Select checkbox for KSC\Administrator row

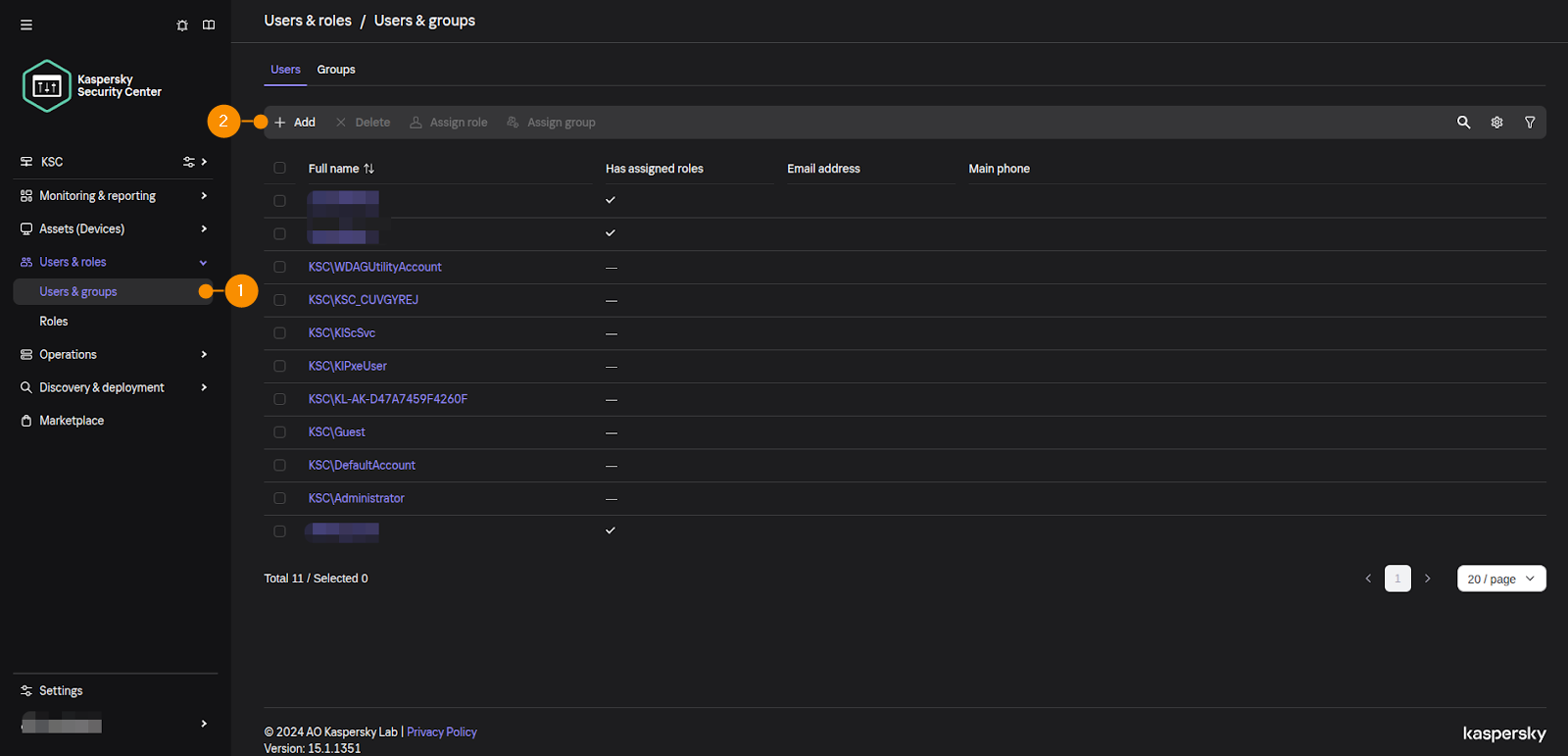tap(279, 498)
